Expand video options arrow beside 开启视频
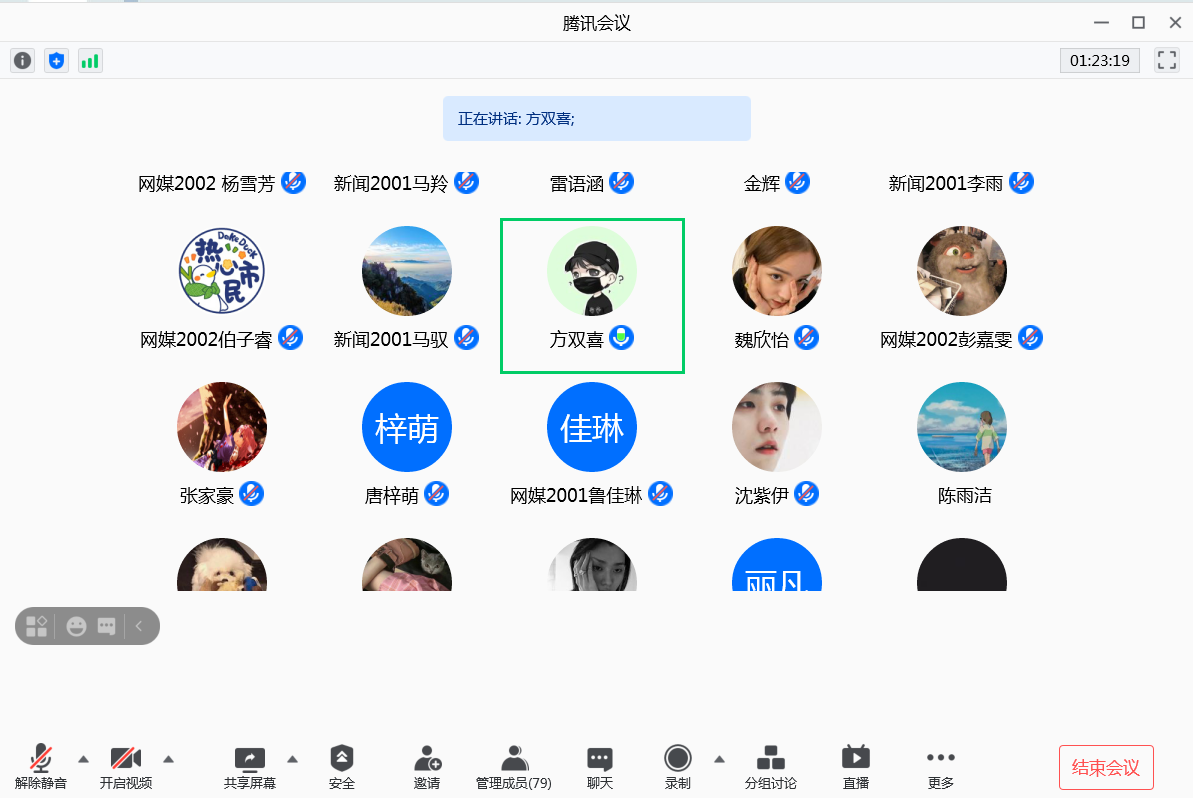1193x798 pixels. [168, 758]
